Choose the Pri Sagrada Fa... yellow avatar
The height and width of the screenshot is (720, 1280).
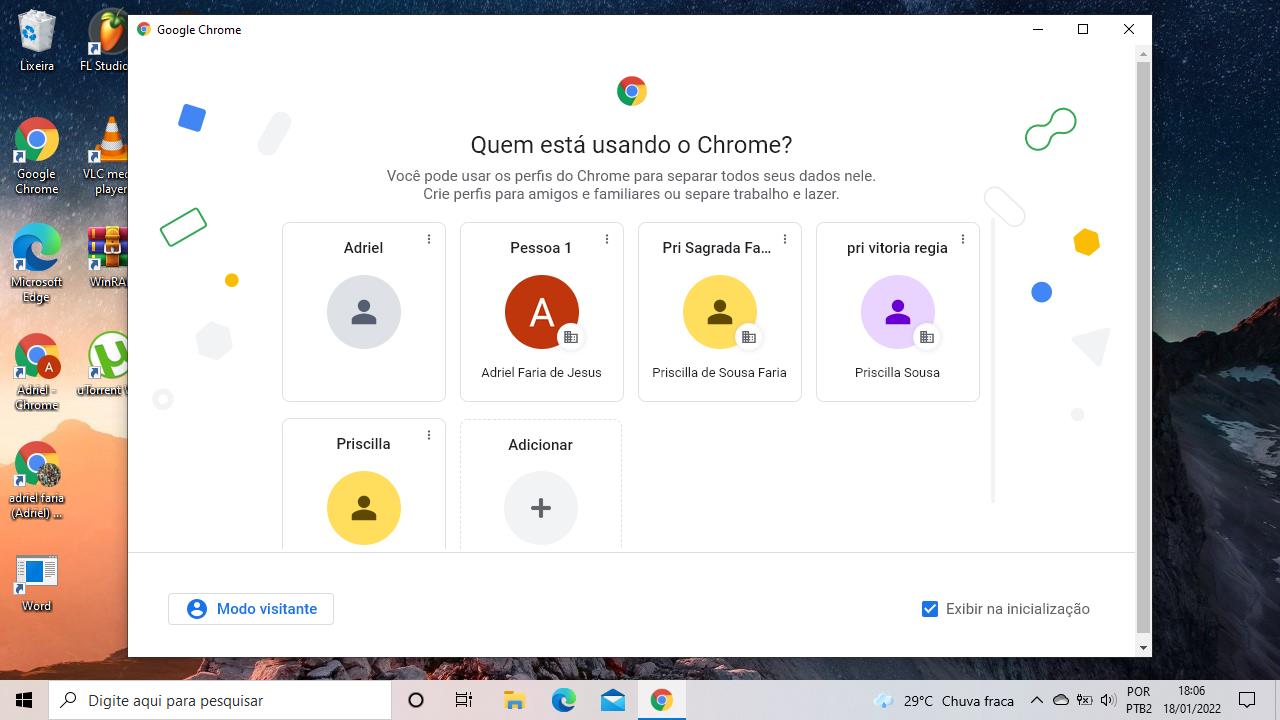(x=719, y=313)
